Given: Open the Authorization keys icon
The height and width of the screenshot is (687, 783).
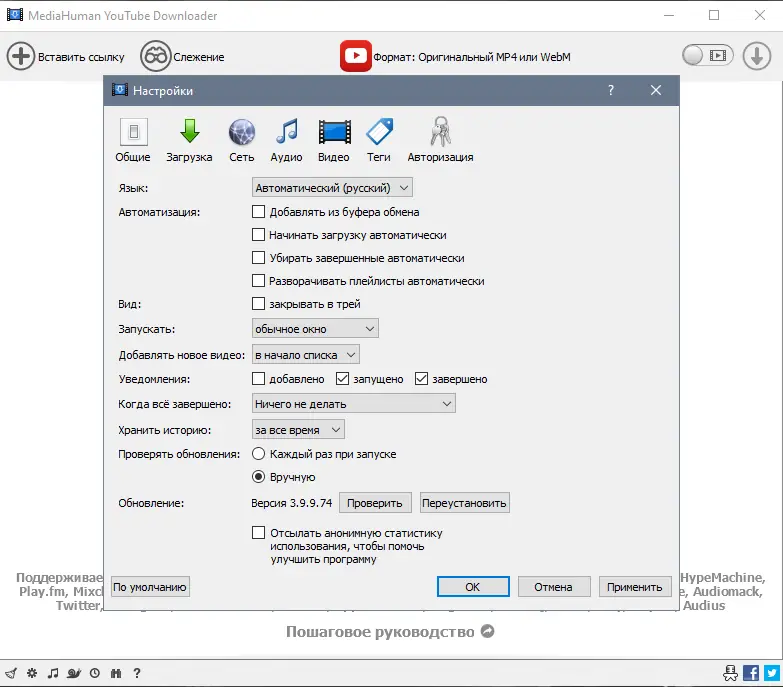Looking at the screenshot, I should click(440, 131).
